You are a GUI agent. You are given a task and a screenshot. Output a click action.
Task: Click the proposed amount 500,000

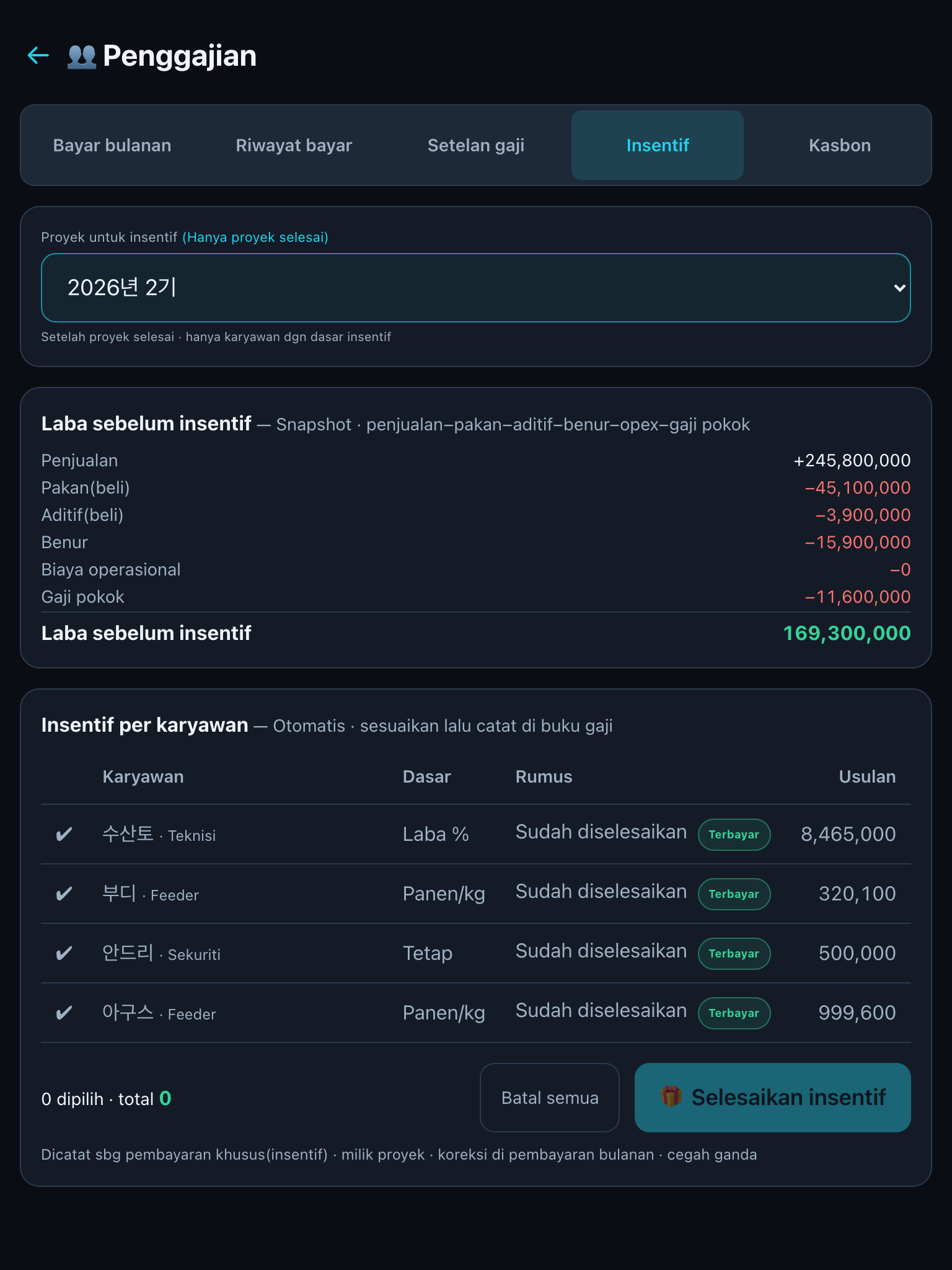857,953
